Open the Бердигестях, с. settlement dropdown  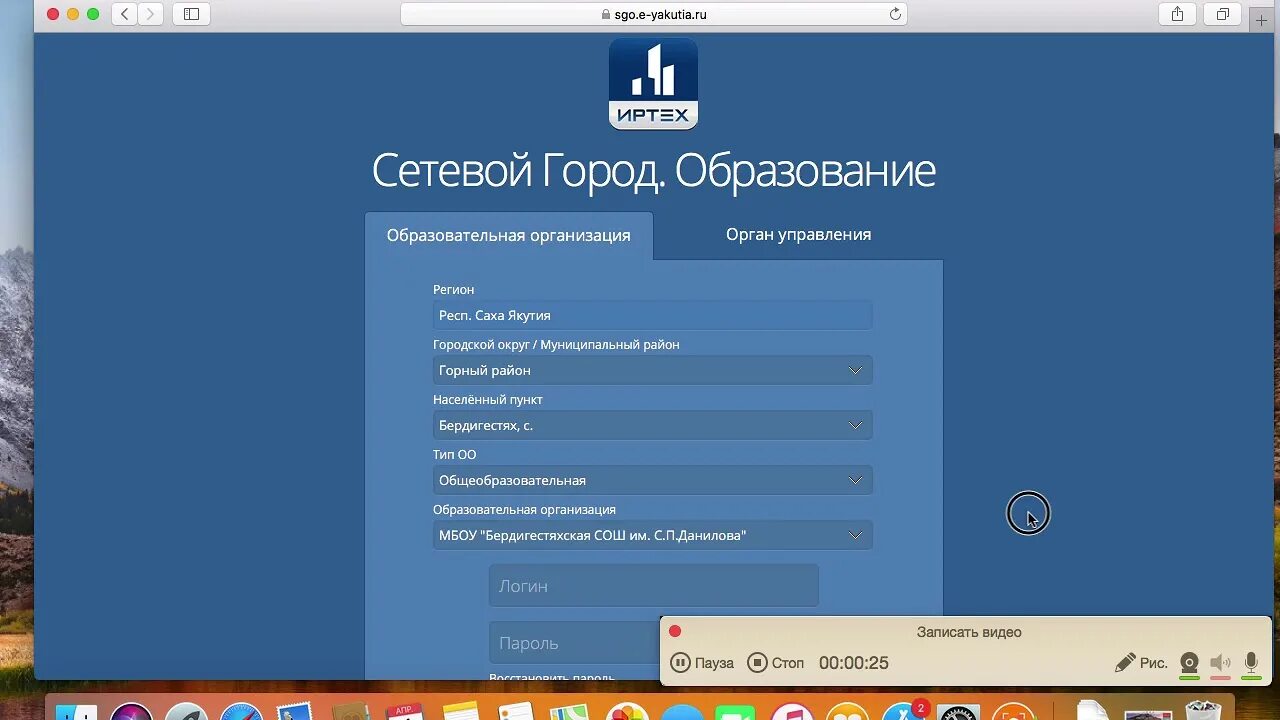pyautogui.click(x=652, y=425)
